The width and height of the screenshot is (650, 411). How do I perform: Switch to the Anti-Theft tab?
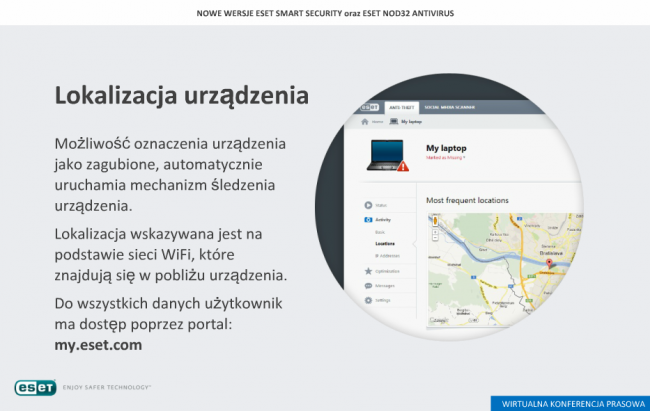402,107
